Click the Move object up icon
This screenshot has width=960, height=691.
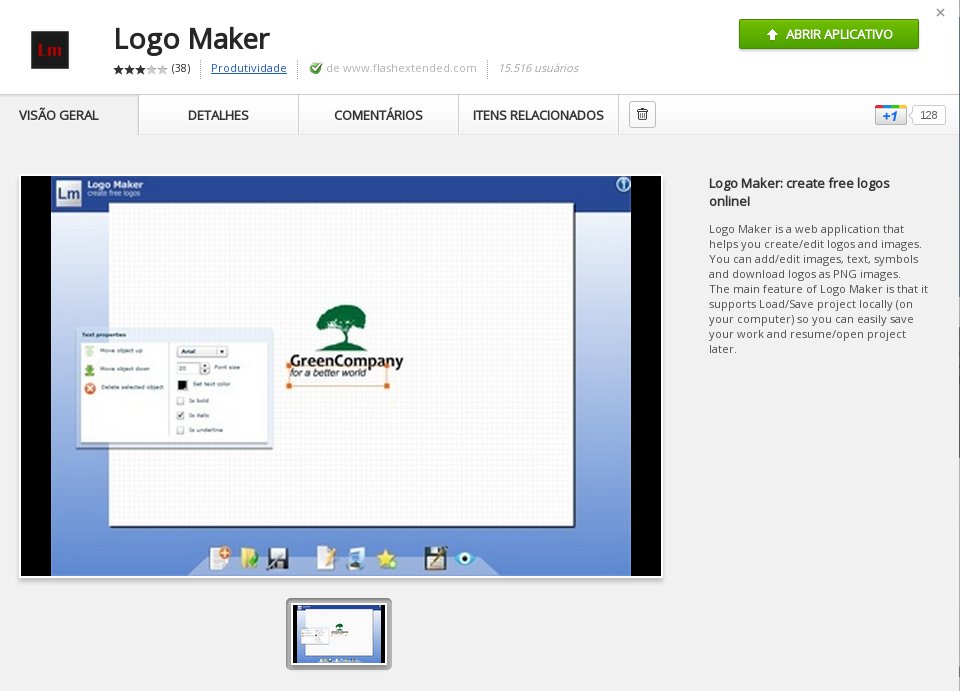(89, 351)
